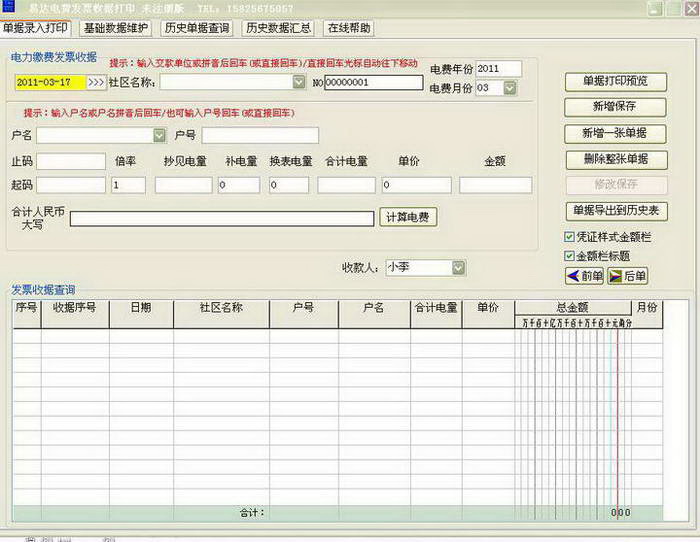
Task: Expand the 收款人 payee dropdown
Action: tap(458, 268)
